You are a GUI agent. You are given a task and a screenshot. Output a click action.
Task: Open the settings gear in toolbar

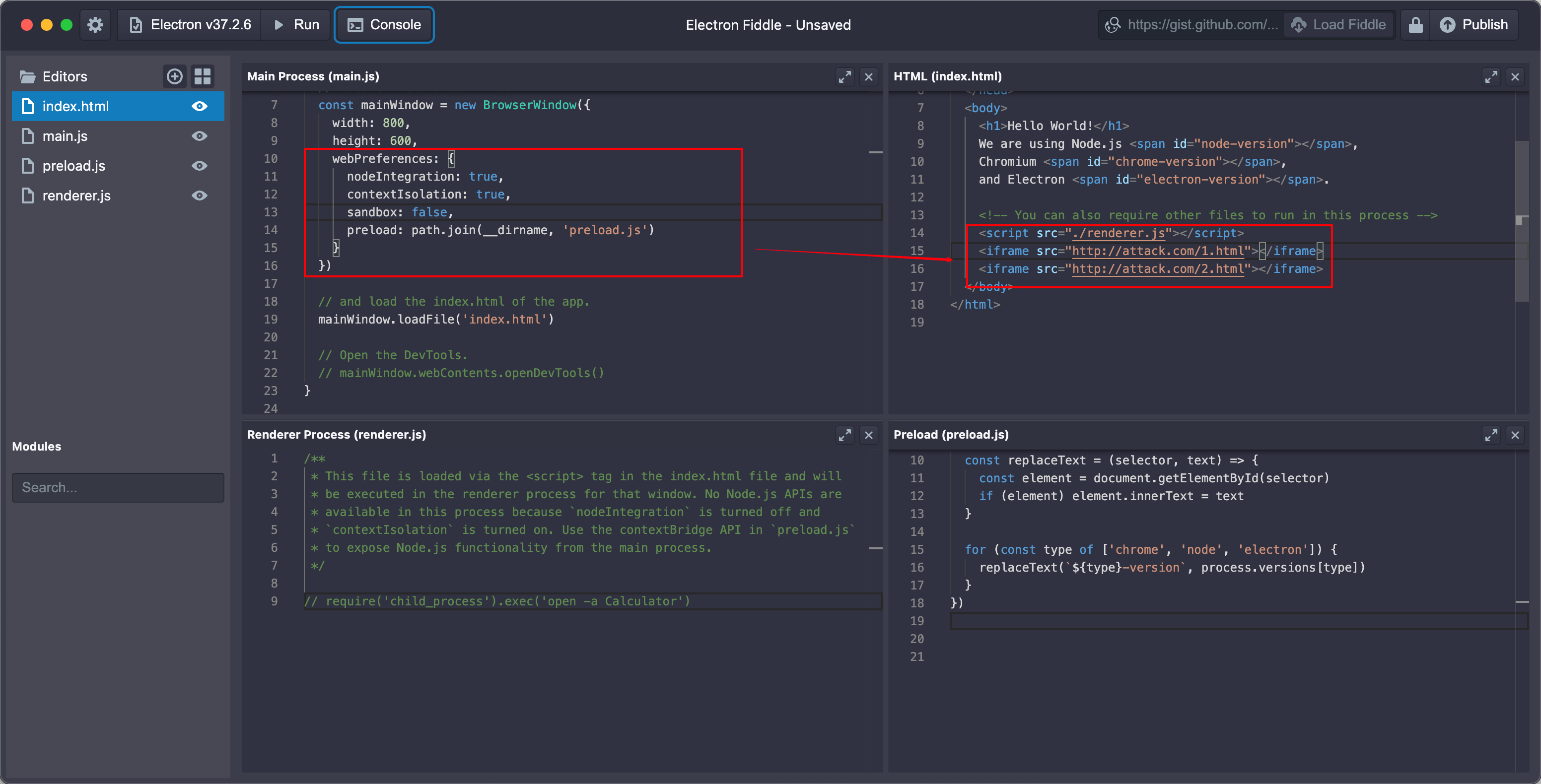coord(95,24)
